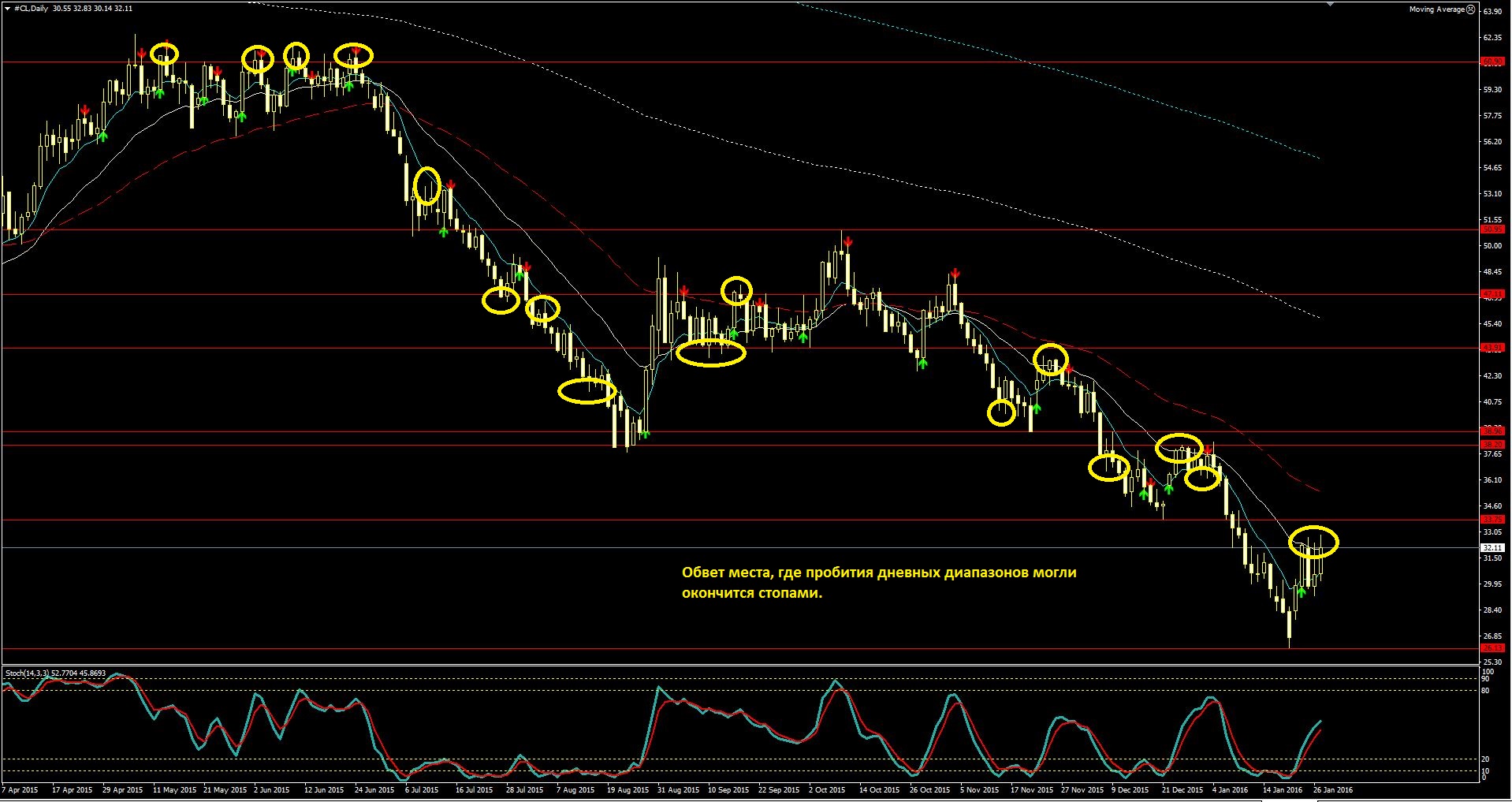Click the red 50.95 price level label

pos(1493,229)
